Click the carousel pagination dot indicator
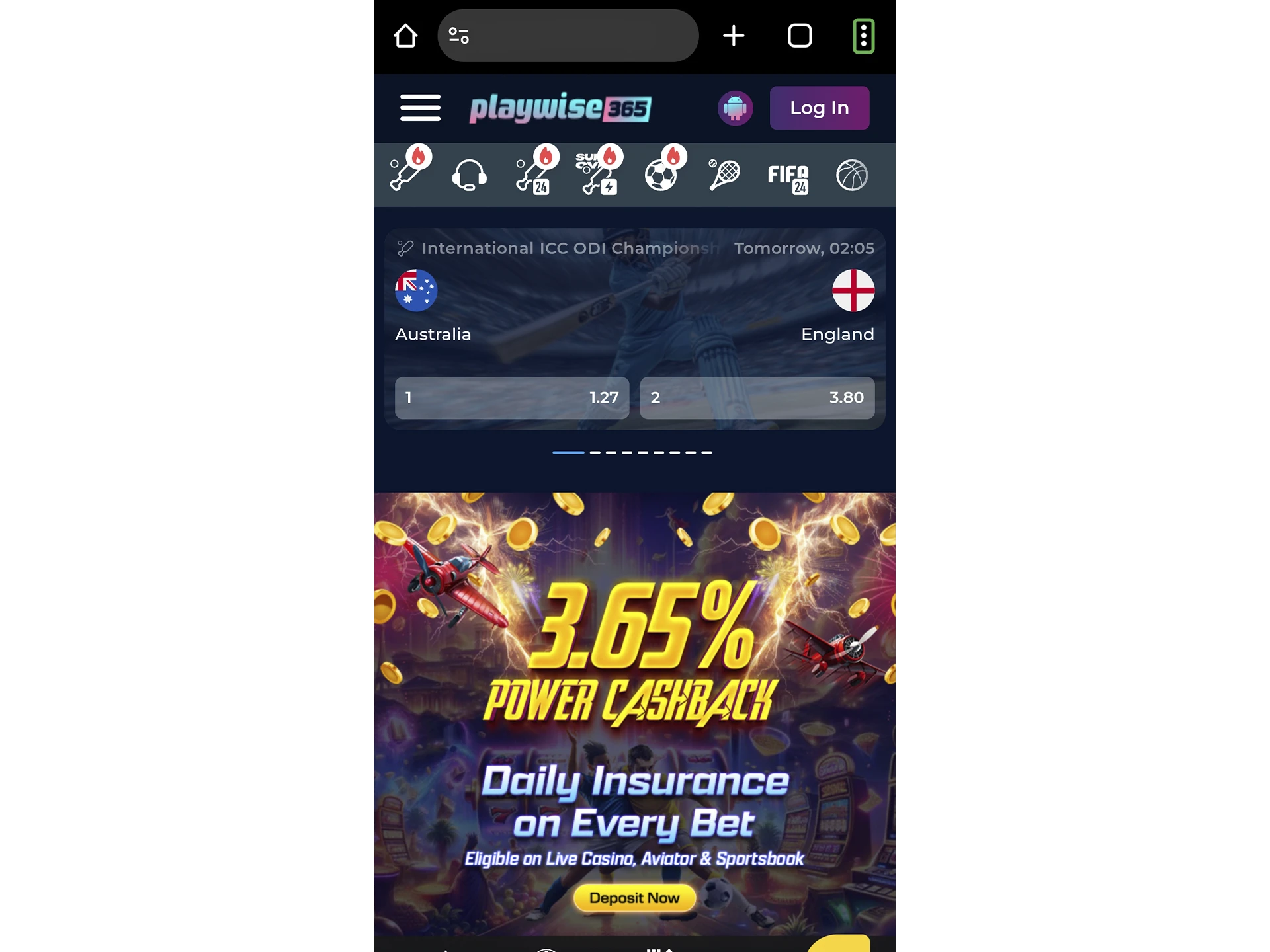Image resolution: width=1270 pixels, height=952 pixels. [634, 451]
